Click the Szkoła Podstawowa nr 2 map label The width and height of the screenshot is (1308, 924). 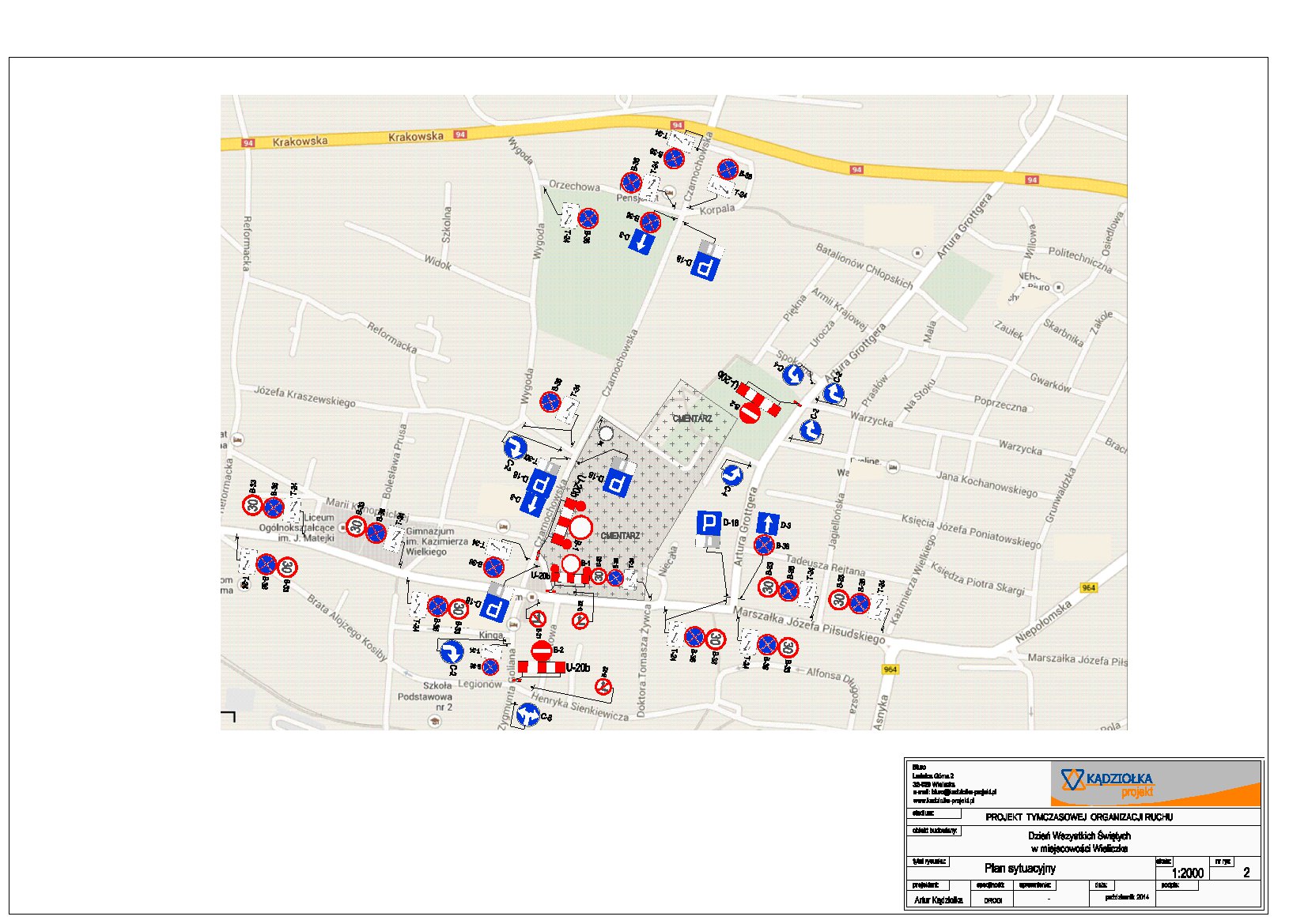point(425,696)
